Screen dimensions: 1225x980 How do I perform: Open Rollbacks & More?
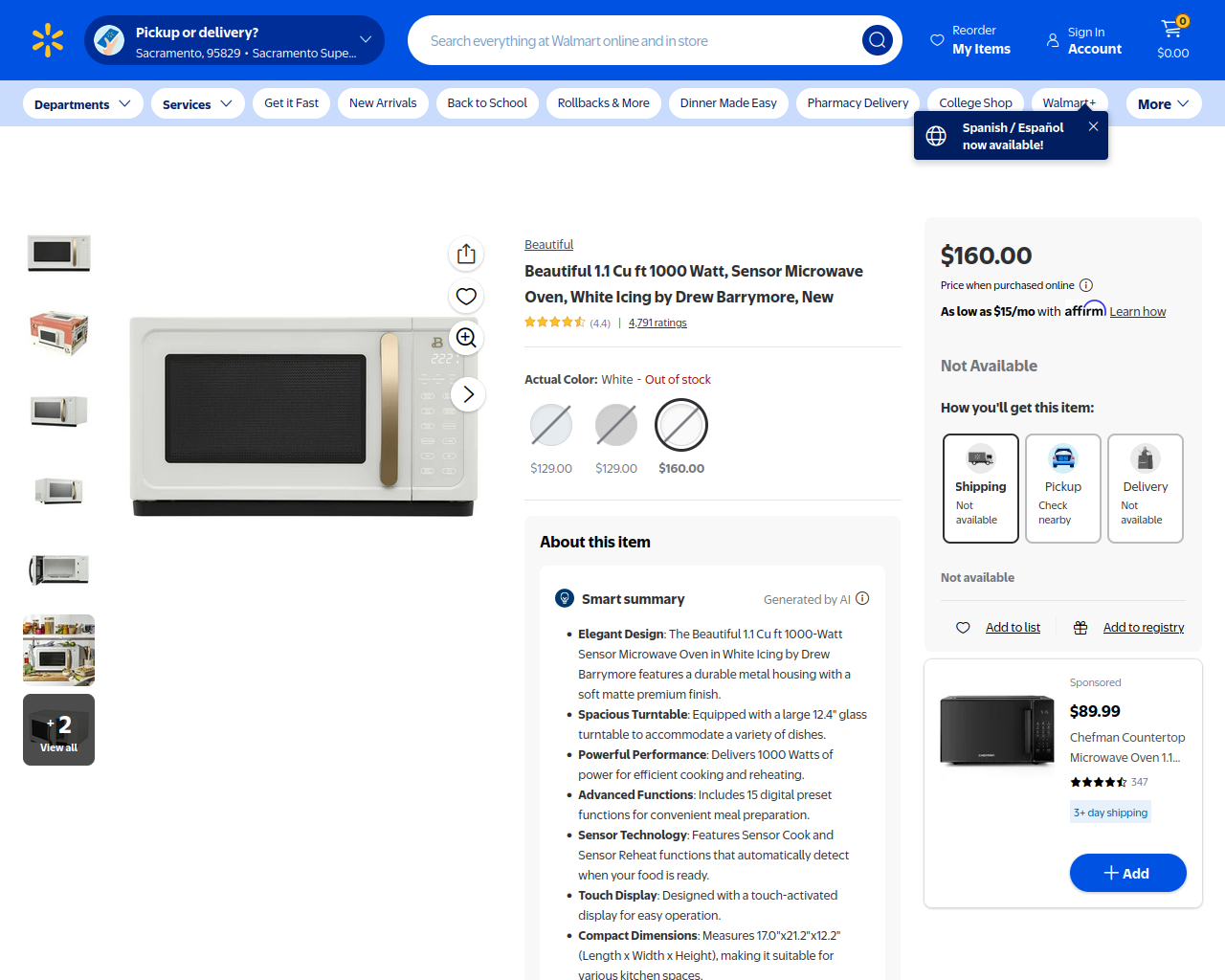point(604,103)
